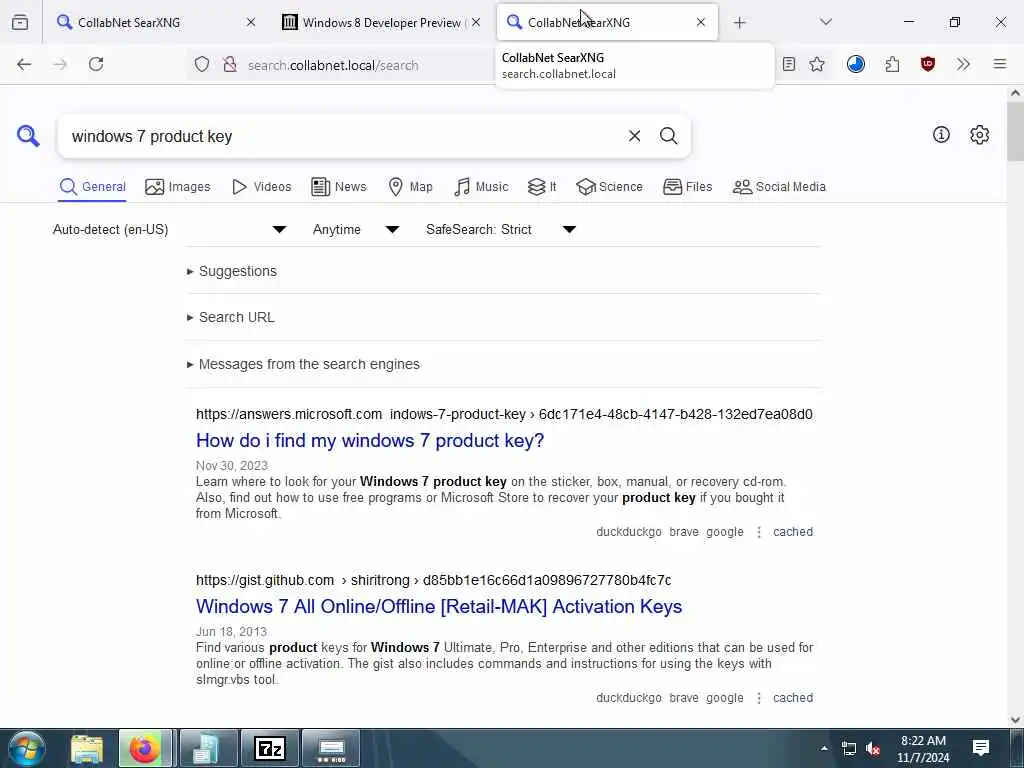The width and height of the screenshot is (1024, 768).
Task: Open gist.github.com result URL
Action: click(434, 581)
